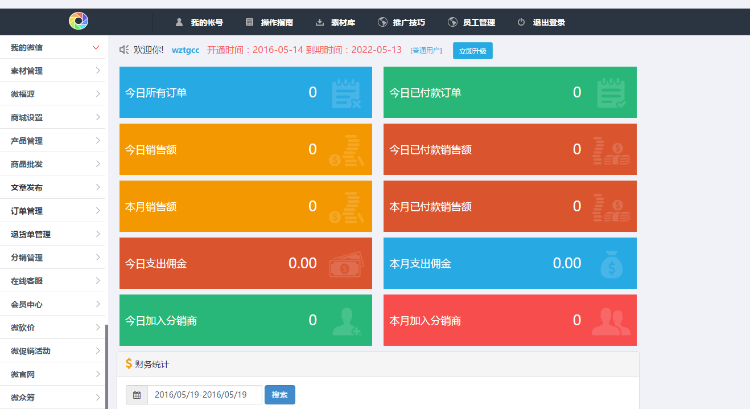Click the person icon beside 我的帐号
Screen dimensions: 750x409
pos(179,22)
